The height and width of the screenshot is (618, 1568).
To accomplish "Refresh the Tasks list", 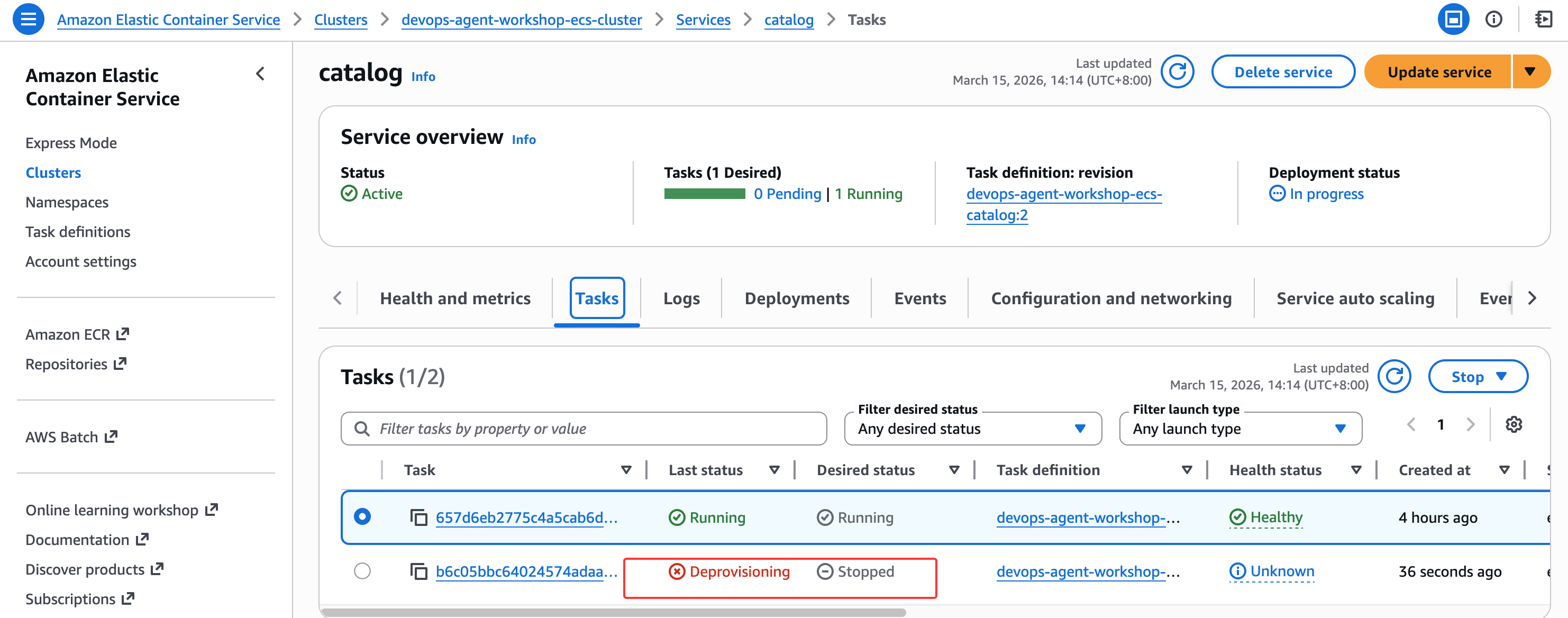I will [1393, 376].
